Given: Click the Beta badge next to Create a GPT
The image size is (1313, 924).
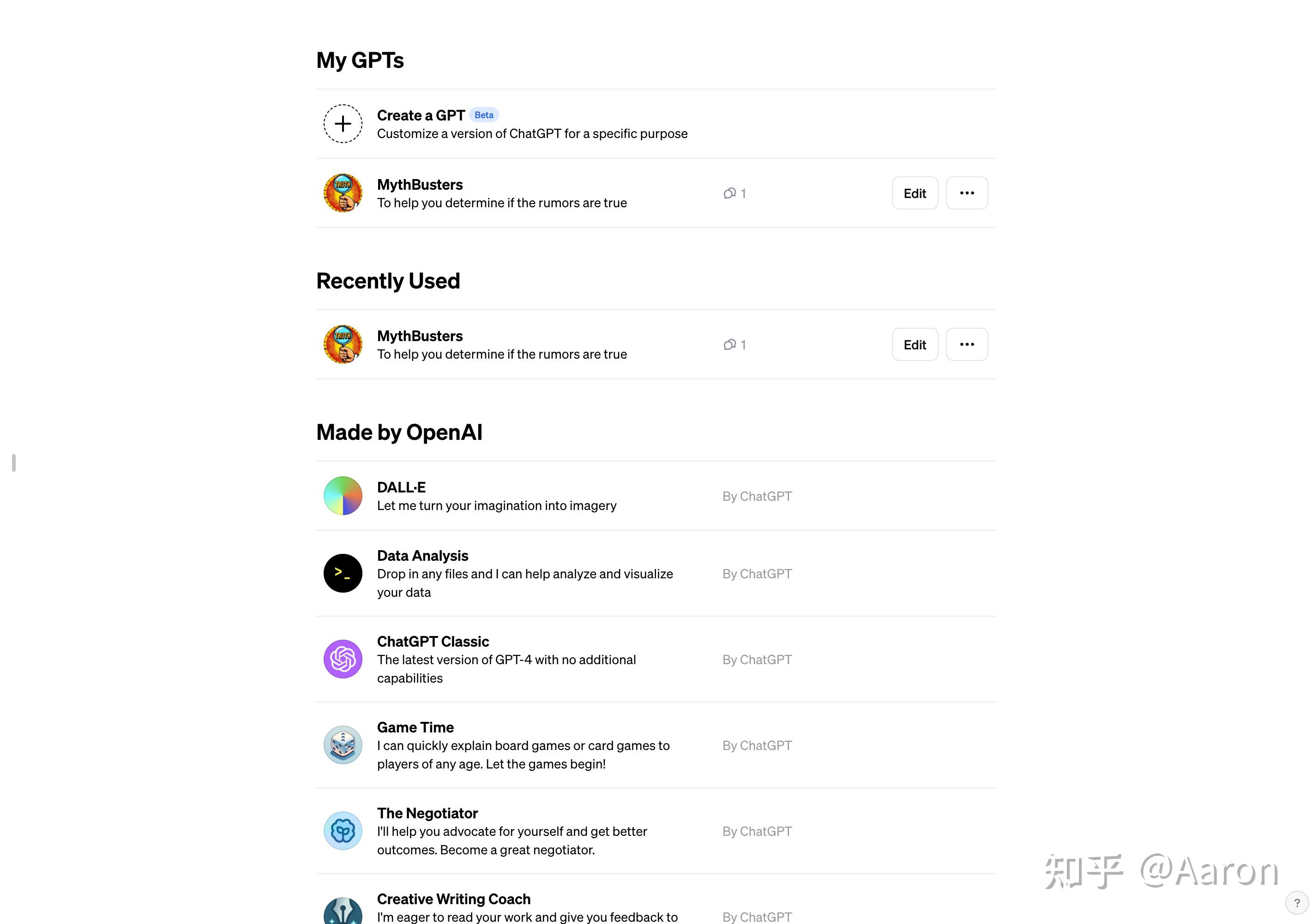Looking at the screenshot, I should coord(484,114).
